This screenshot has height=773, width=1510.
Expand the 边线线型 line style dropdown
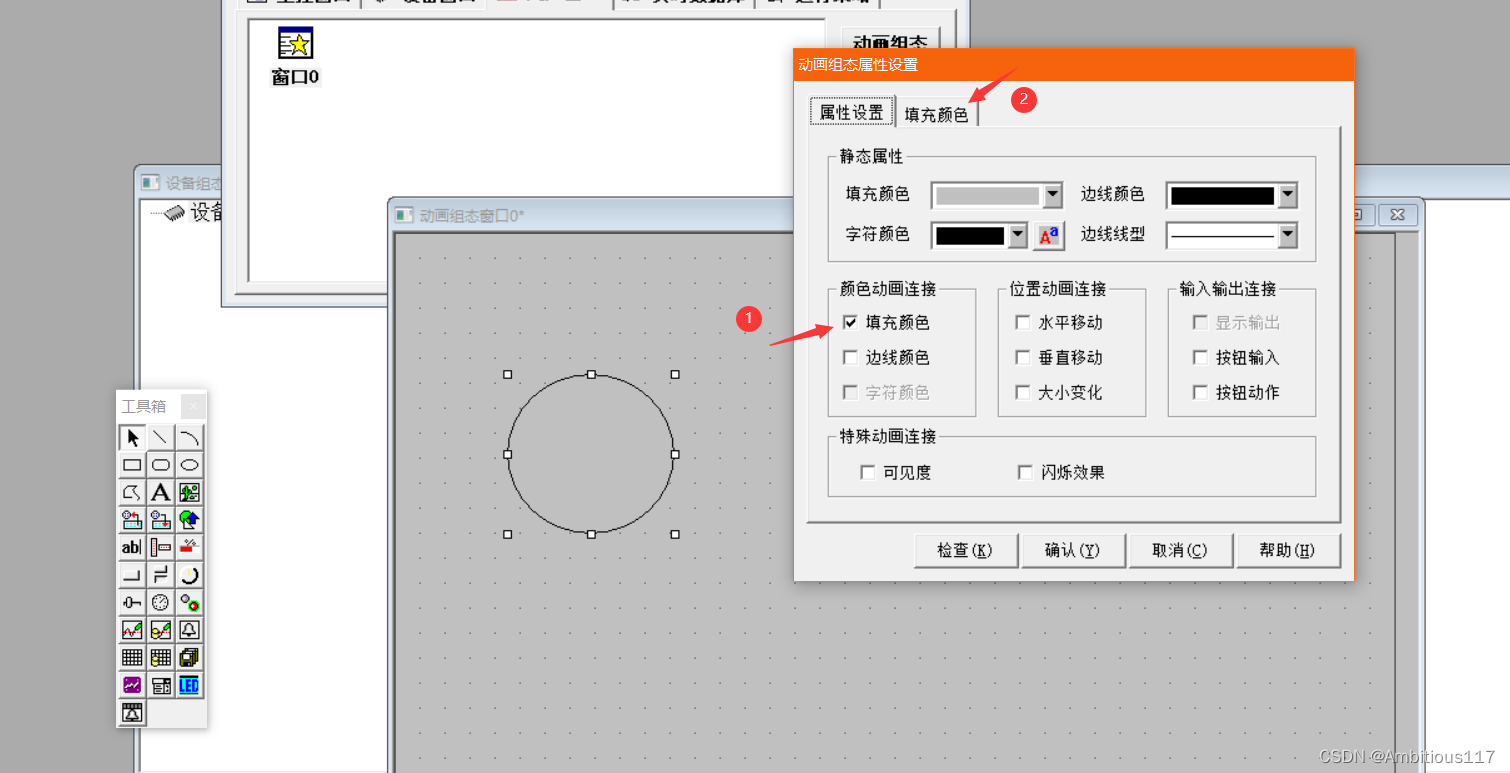[x=1288, y=236]
